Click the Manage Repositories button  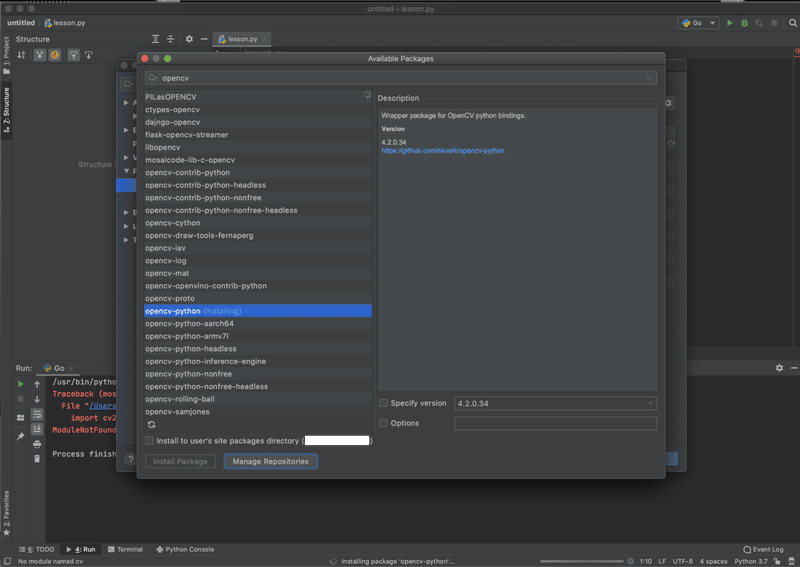[270, 461]
